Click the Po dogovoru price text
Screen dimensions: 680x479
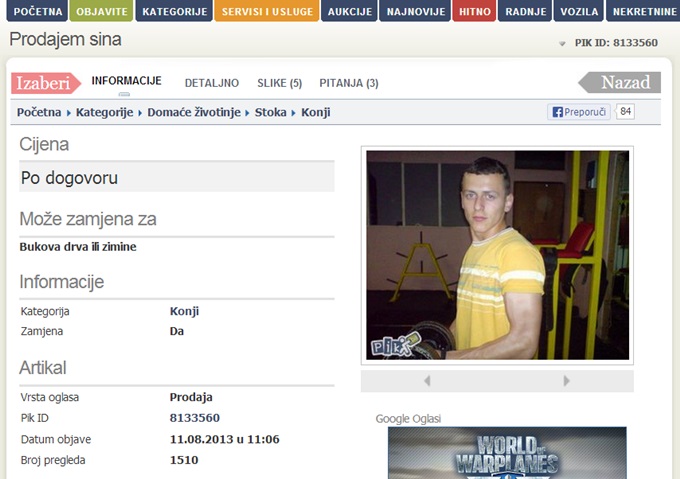pyautogui.click(x=69, y=178)
